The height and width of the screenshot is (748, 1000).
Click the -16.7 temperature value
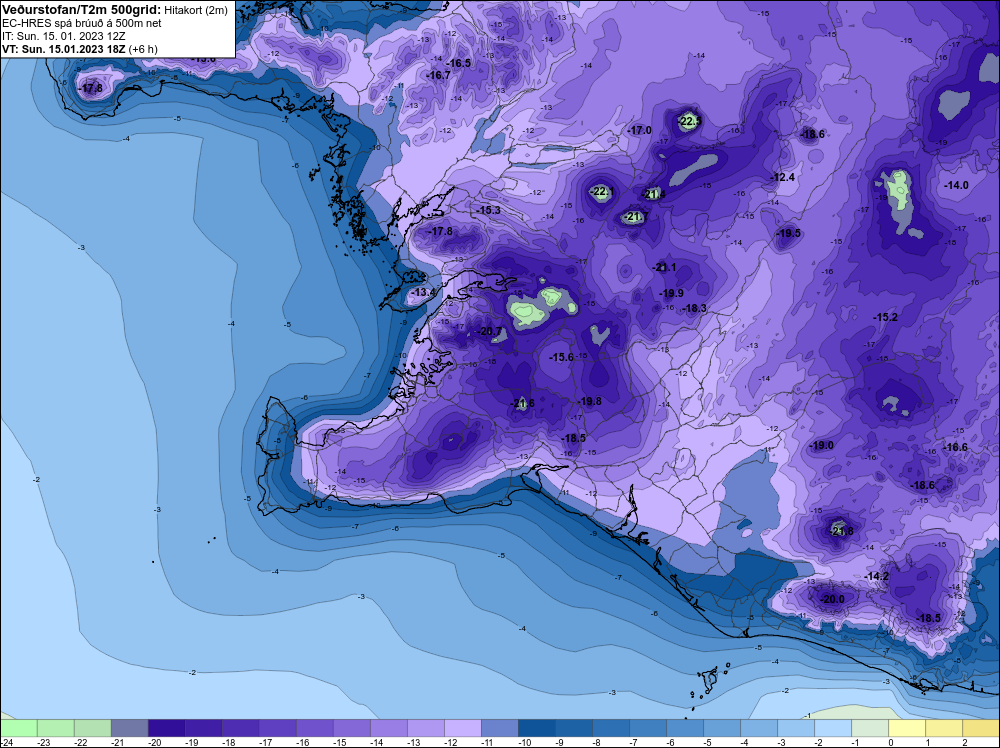[x=439, y=75]
